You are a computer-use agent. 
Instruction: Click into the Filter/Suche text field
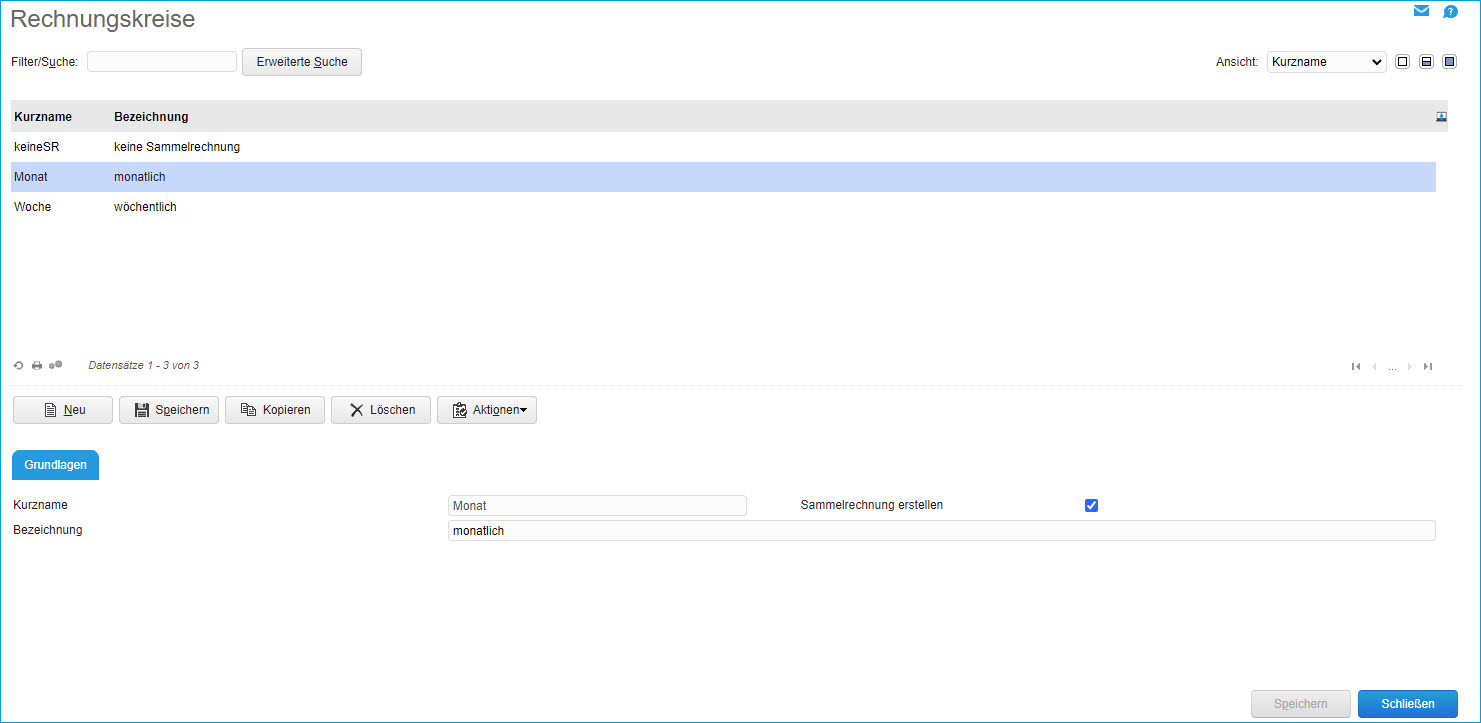[162, 62]
